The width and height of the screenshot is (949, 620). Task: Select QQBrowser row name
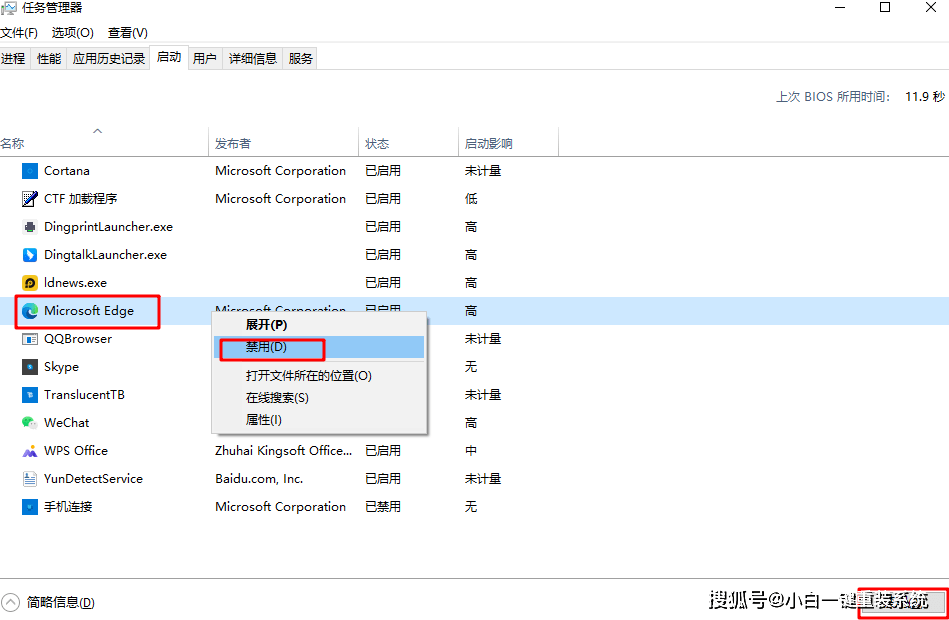point(78,339)
